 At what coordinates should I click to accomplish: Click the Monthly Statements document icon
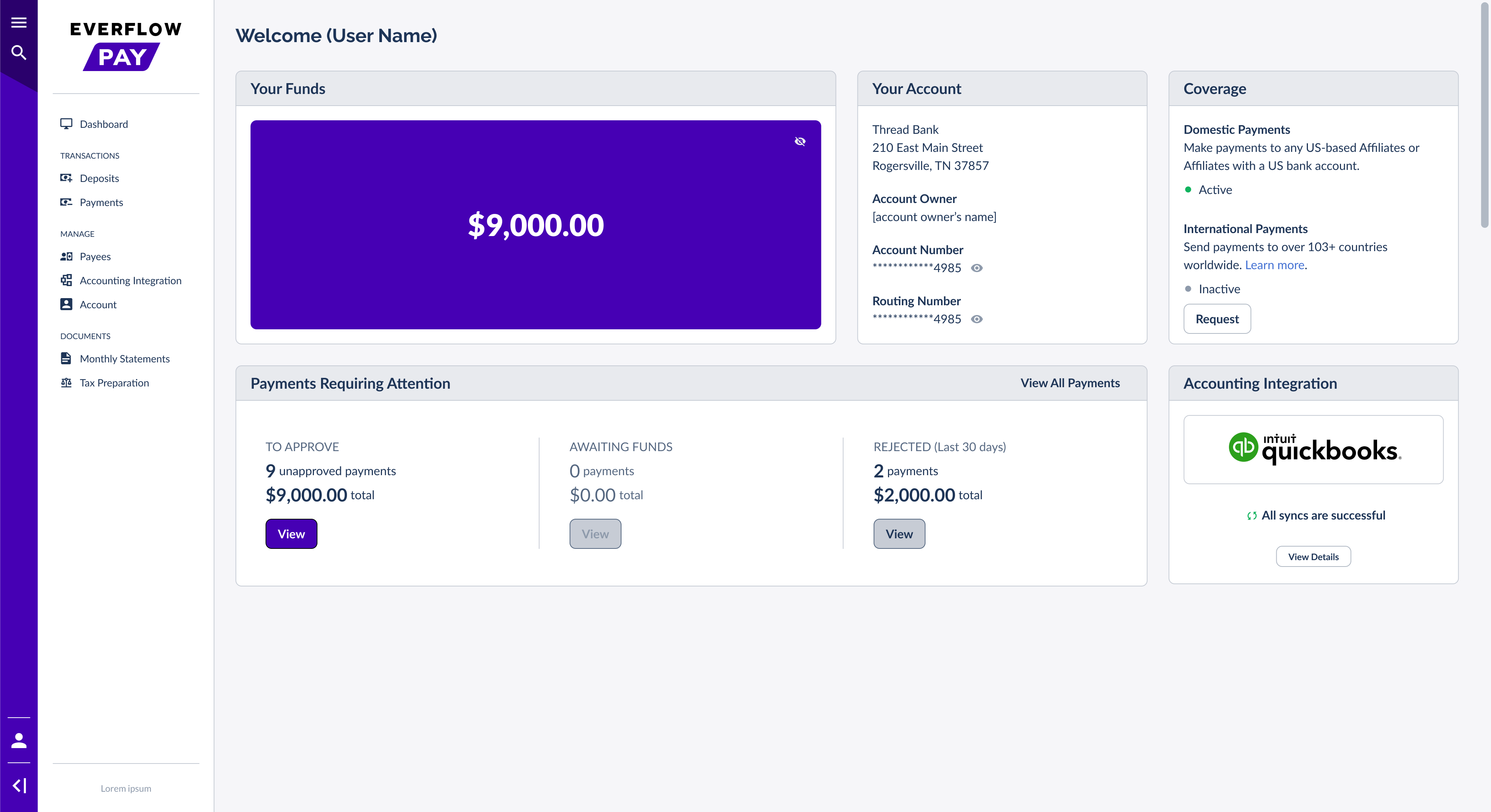point(66,358)
